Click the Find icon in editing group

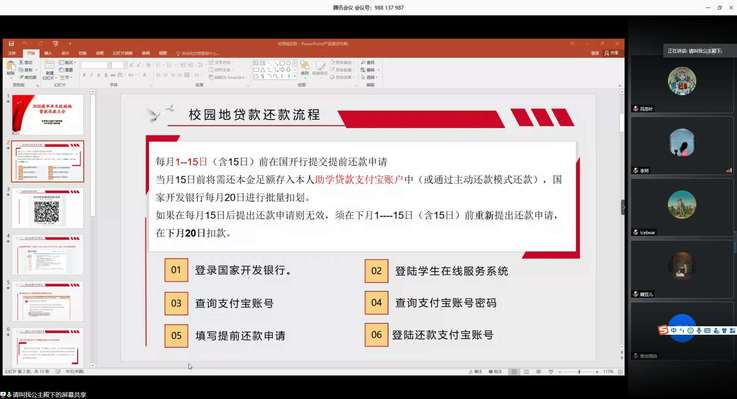368,62
